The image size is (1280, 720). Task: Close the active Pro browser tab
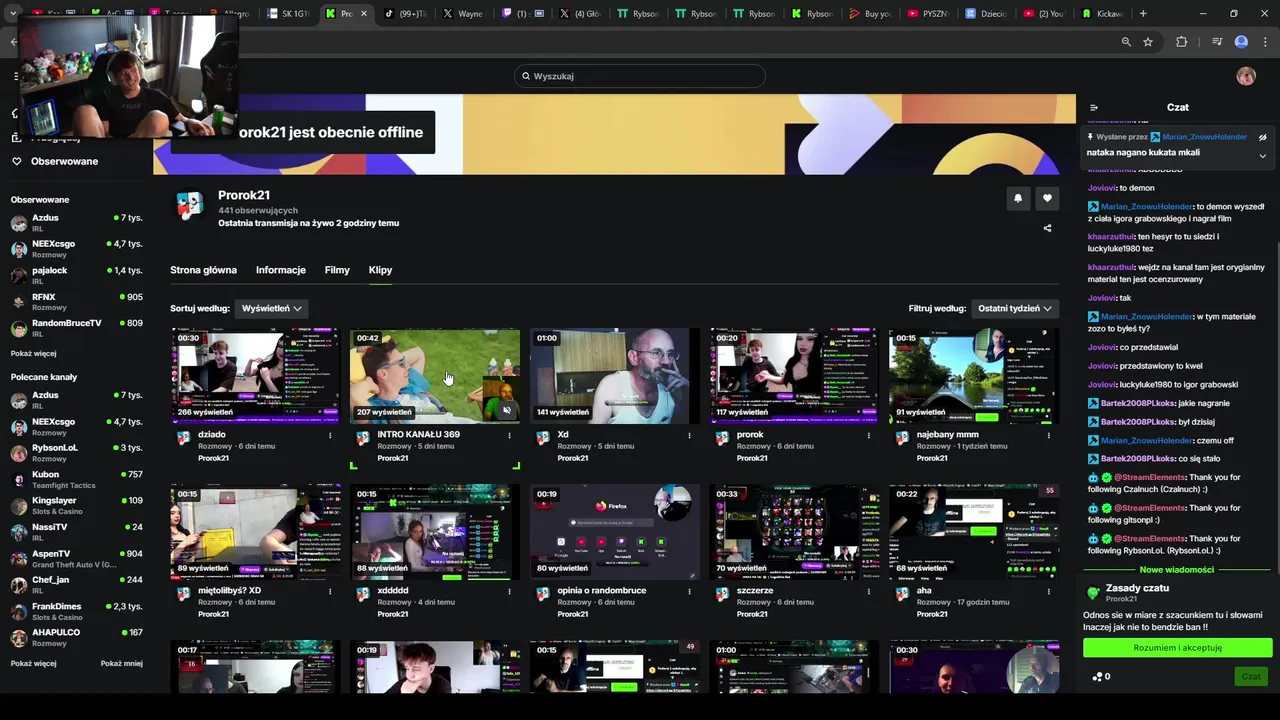point(363,14)
